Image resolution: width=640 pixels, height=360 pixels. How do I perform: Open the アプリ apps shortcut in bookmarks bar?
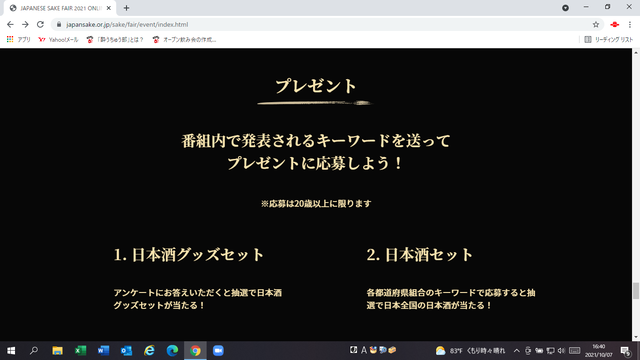[x=19, y=40]
